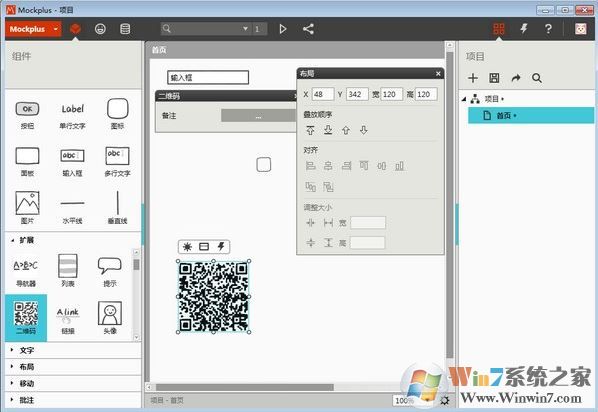Click the X coordinate field showing 48
The width and height of the screenshot is (598, 412).
[x=323, y=94]
